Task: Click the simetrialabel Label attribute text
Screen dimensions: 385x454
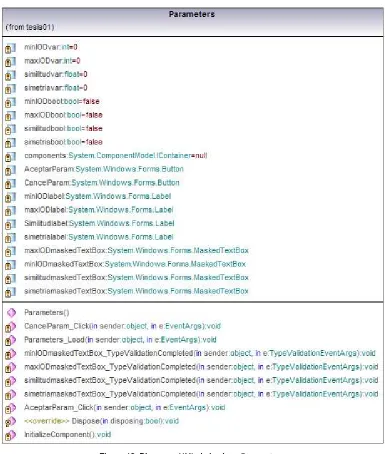Action: [x=99, y=237]
